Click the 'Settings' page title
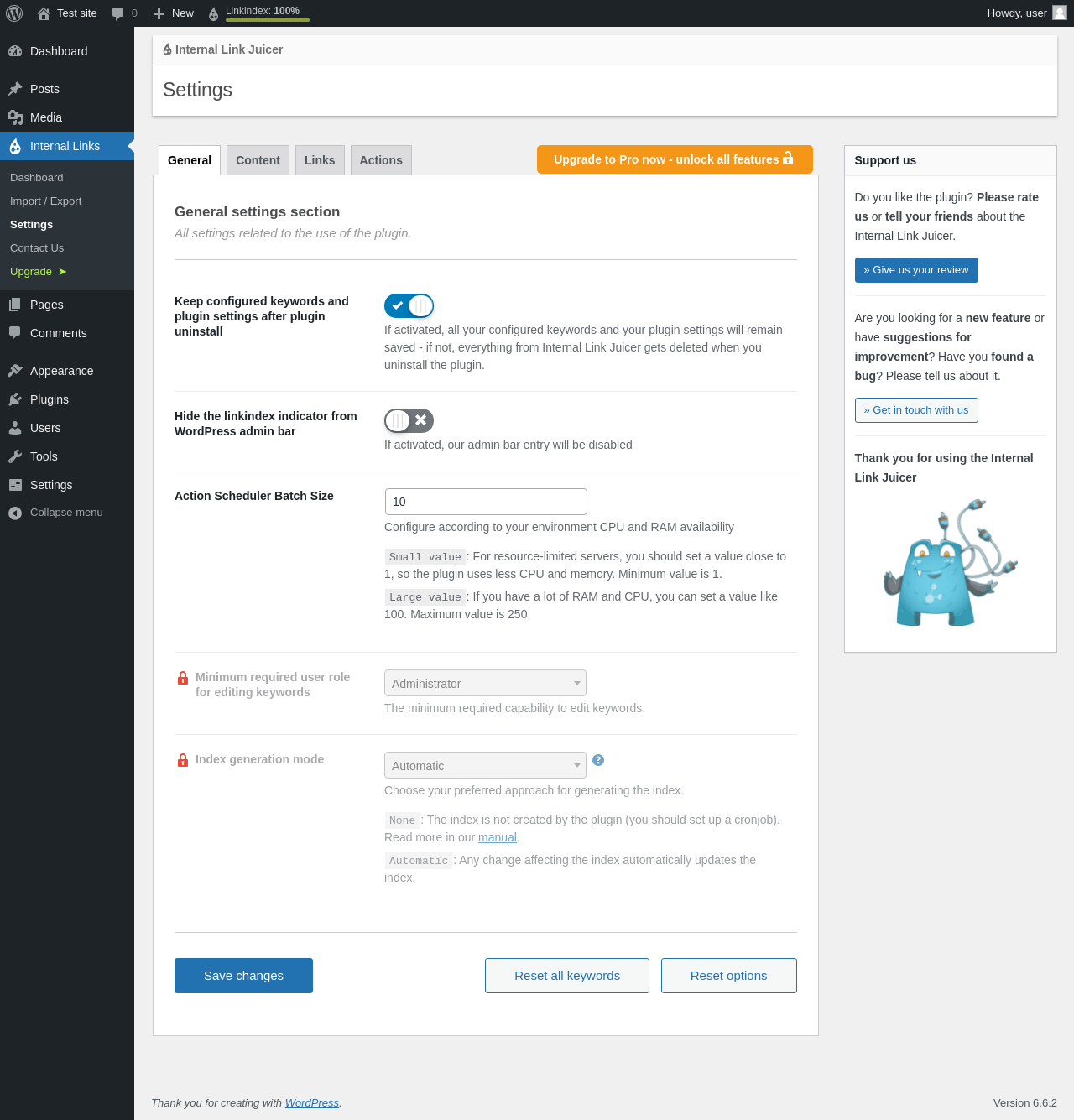 click(x=197, y=90)
